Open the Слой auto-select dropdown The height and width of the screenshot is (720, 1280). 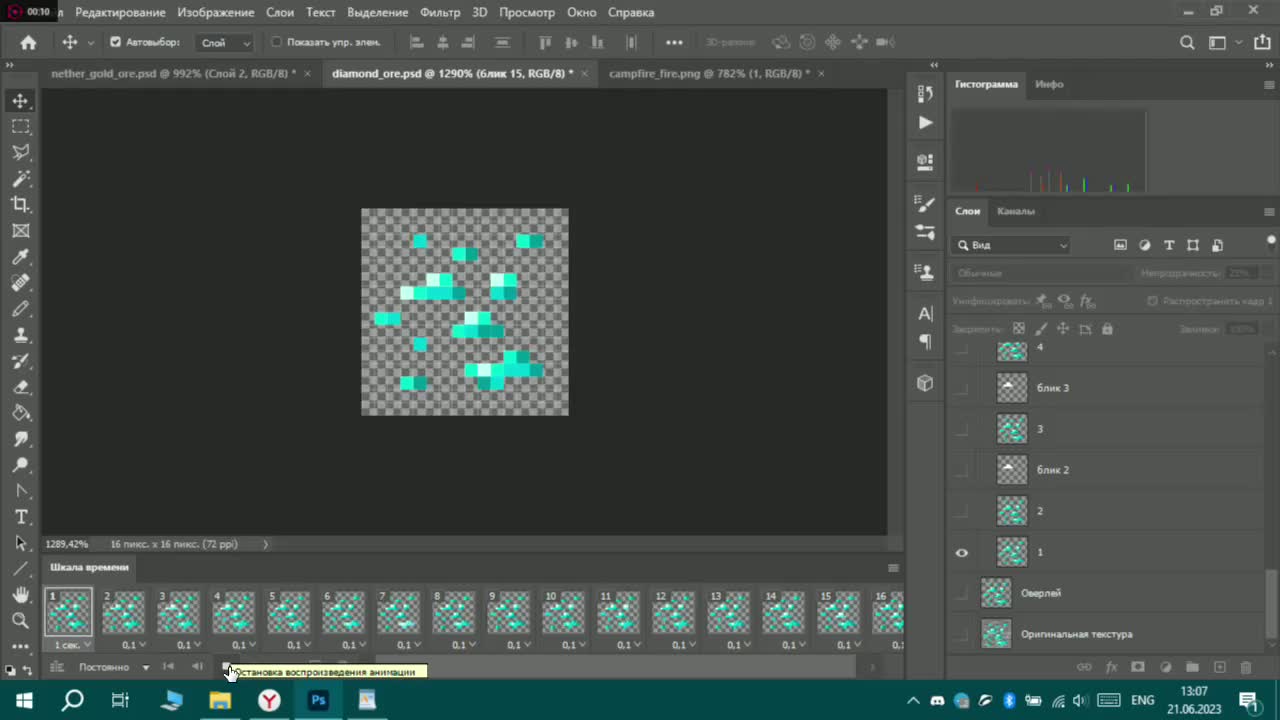(225, 43)
